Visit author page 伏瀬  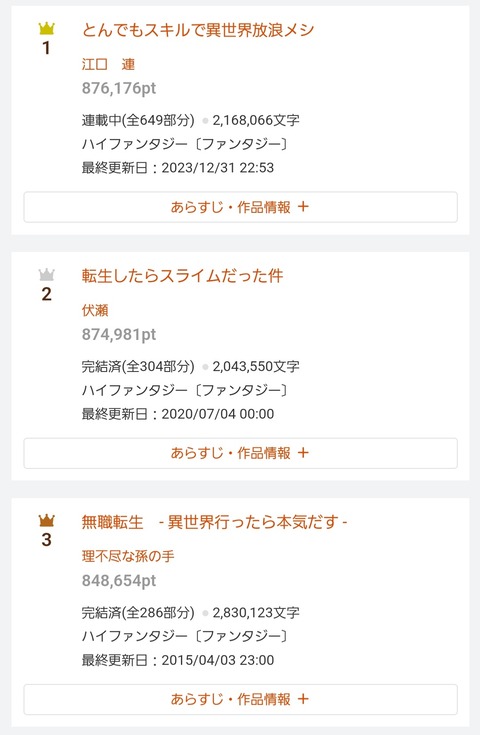pyautogui.click(x=95, y=310)
